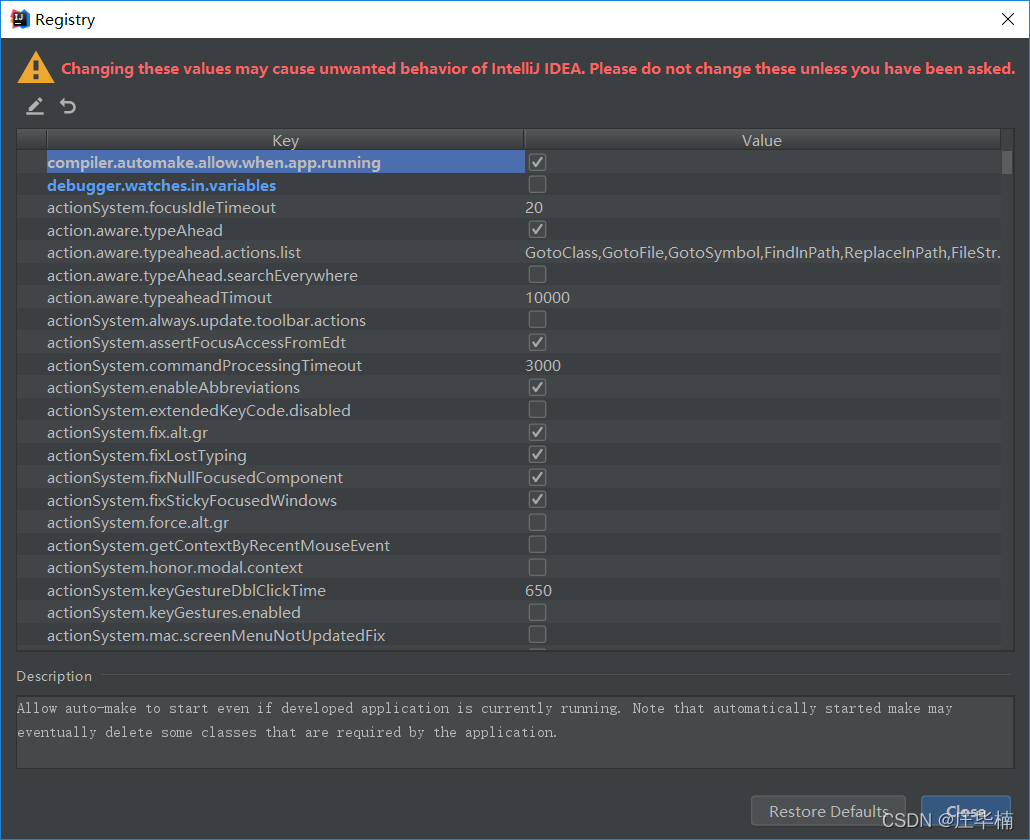Select the action.aware.typeAhead.searchEverywhere key
1030x840 pixels.
click(202, 275)
